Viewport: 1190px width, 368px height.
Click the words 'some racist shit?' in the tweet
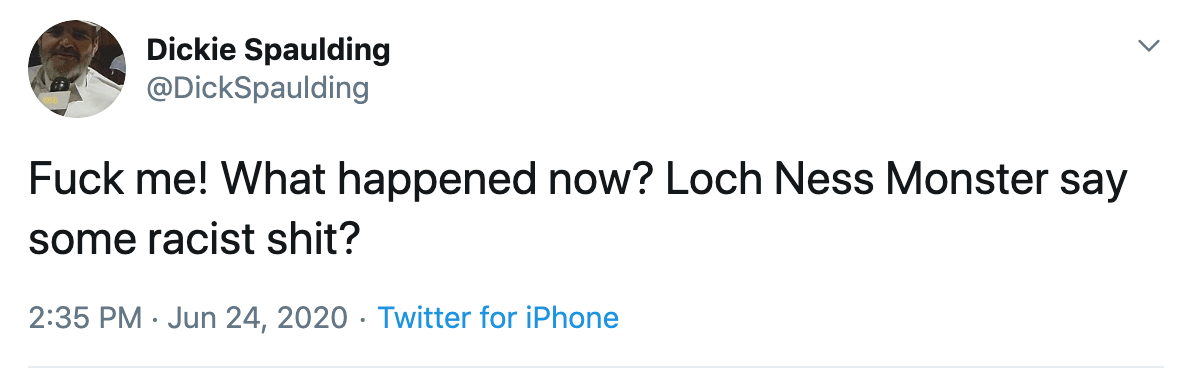(x=194, y=240)
